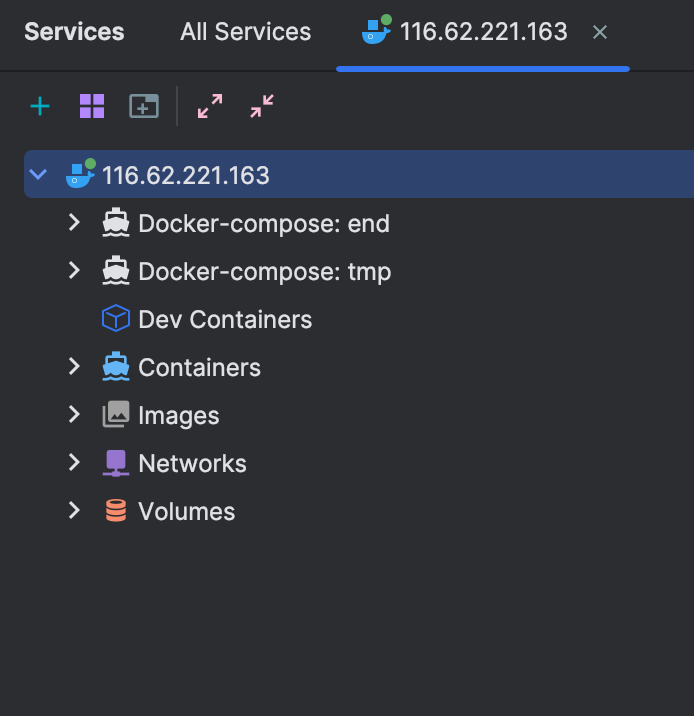The width and height of the screenshot is (694, 716).
Task: Collapse the 116.62.221.163 Docker node
Action: pyautogui.click(x=38, y=174)
